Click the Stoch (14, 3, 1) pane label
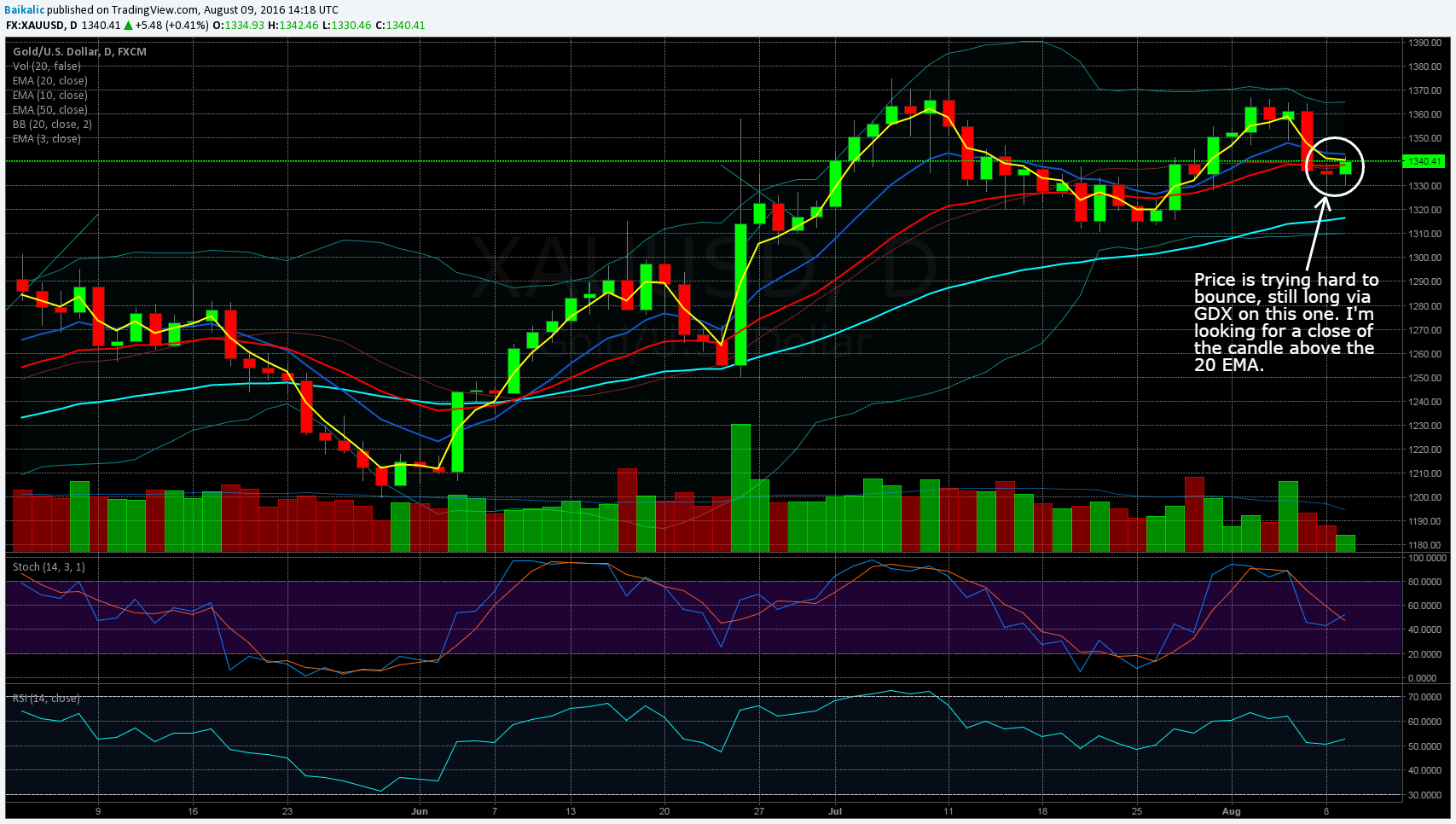The width and height of the screenshot is (1456, 824). [49, 567]
